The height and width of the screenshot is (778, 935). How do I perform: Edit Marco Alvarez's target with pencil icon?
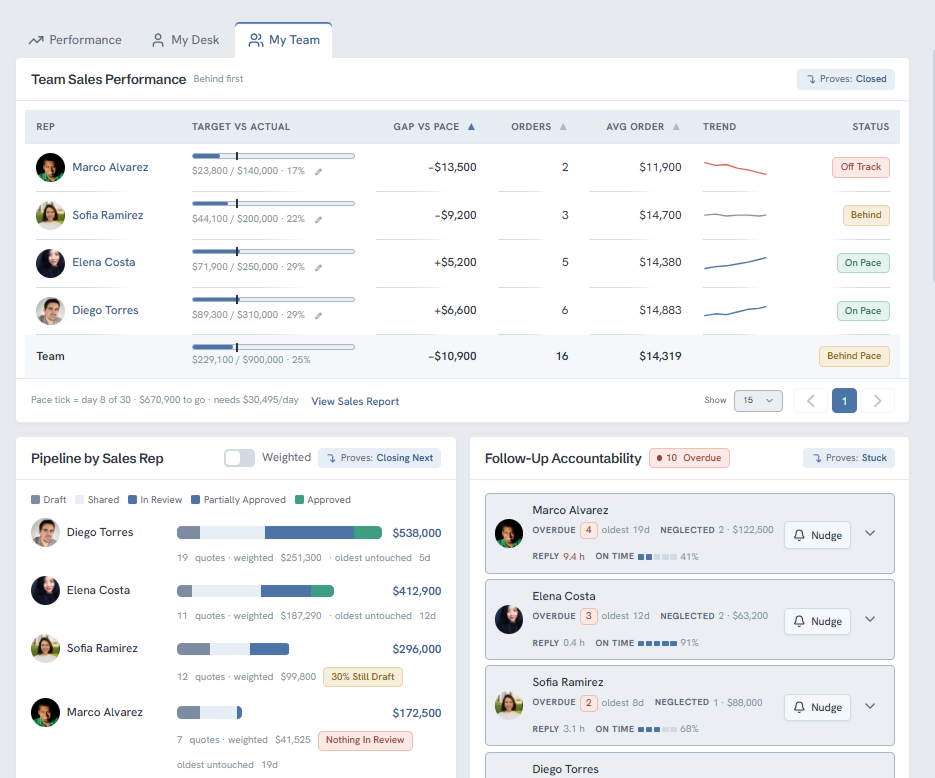318,172
